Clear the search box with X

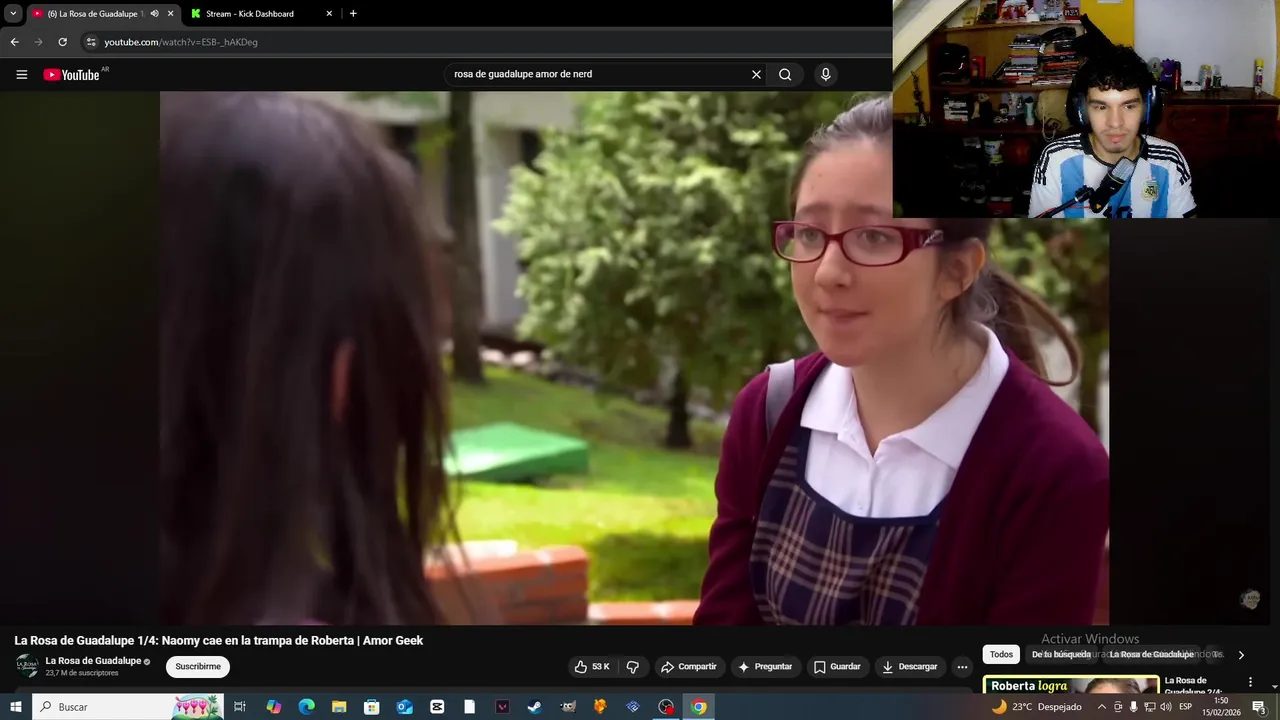tap(756, 74)
